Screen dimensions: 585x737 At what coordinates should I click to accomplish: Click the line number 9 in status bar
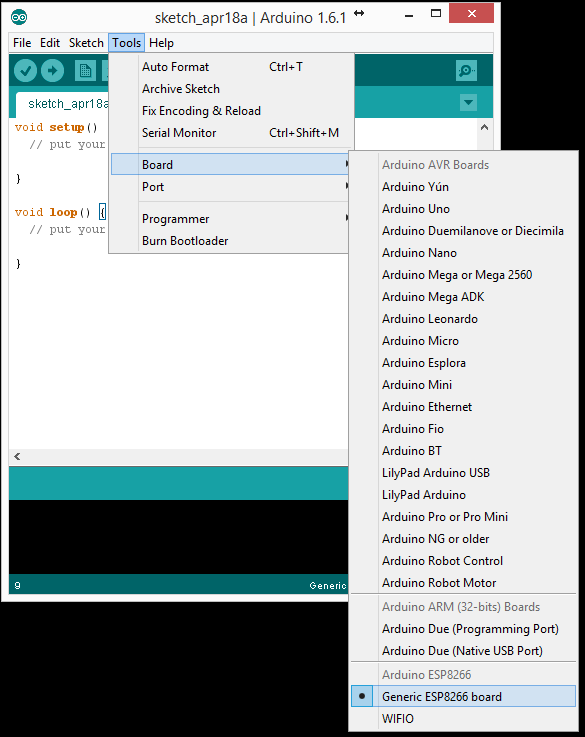(17, 586)
